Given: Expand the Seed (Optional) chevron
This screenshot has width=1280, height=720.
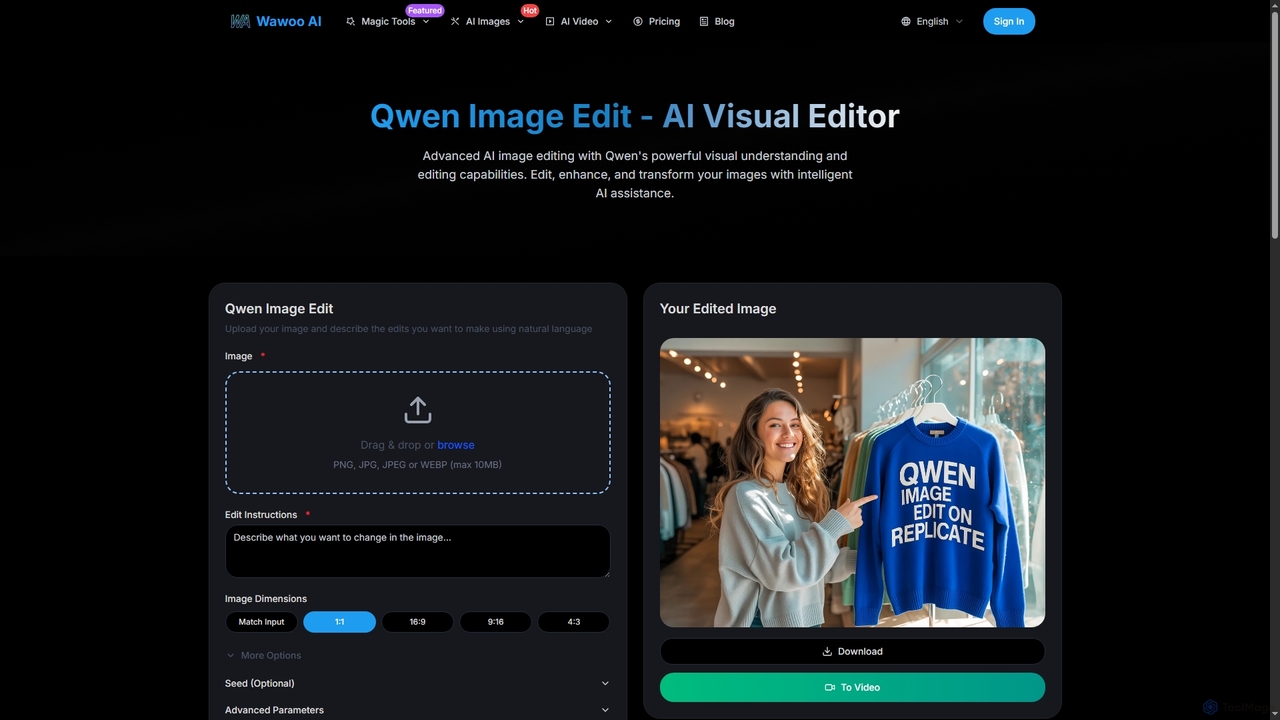Looking at the screenshot, I should click(x=605, y=683).
